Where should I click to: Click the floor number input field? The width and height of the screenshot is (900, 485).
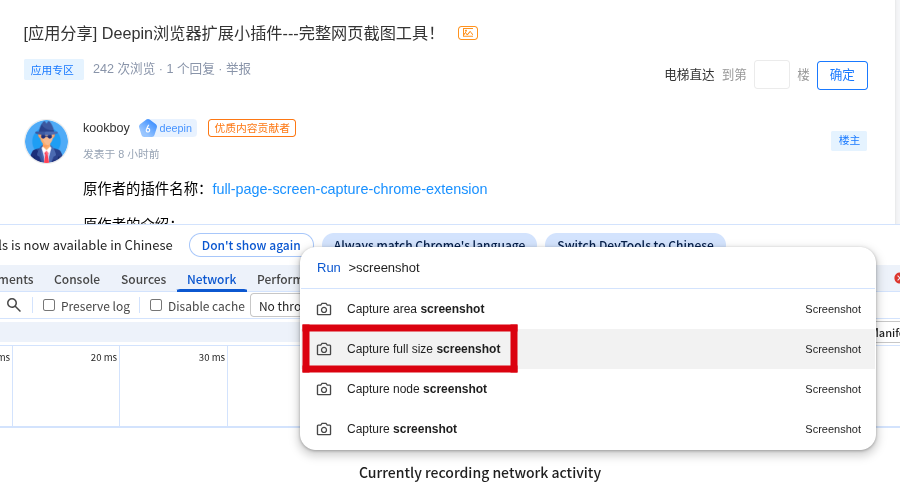tap(772, 75)
